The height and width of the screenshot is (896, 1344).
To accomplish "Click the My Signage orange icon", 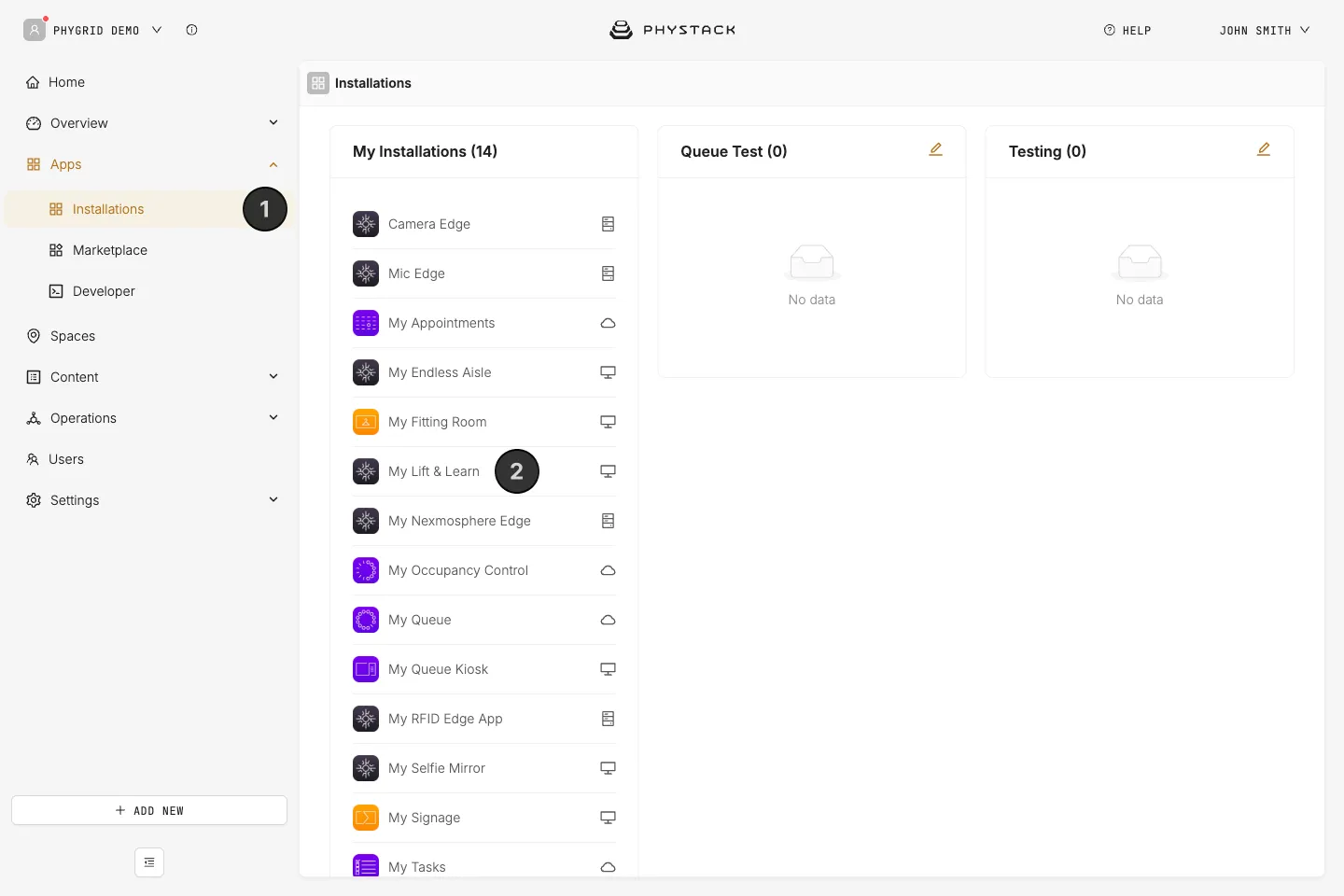I will (x=366, y=818).
